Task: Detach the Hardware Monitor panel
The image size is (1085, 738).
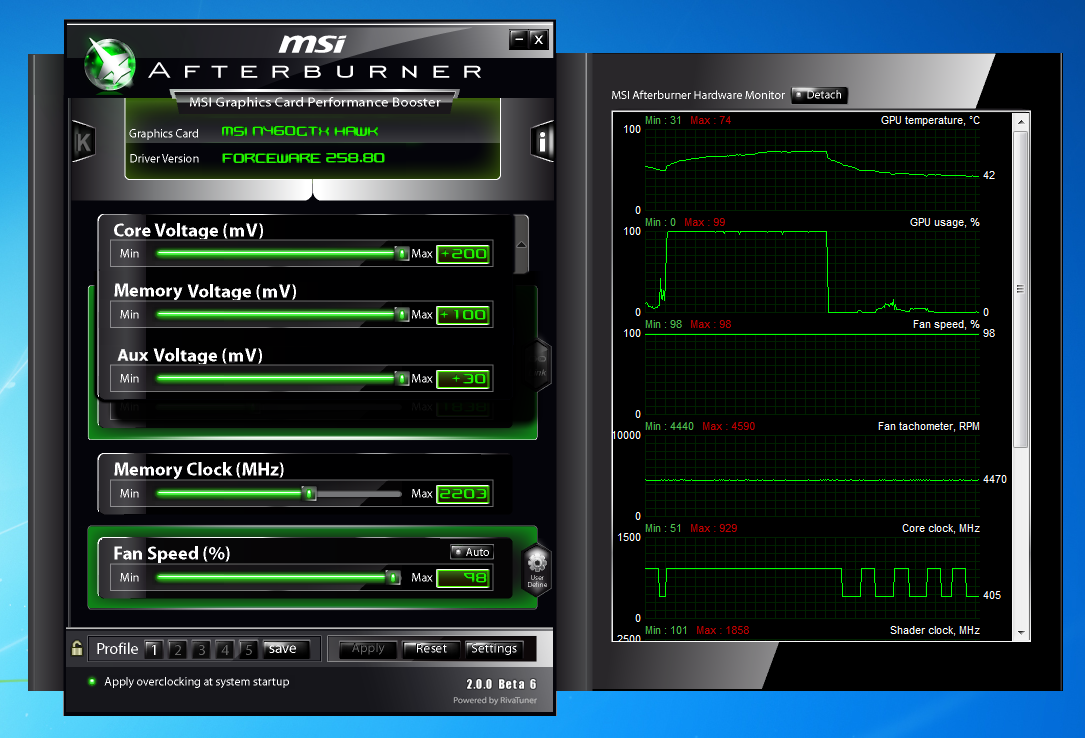Action: point(819,95)
